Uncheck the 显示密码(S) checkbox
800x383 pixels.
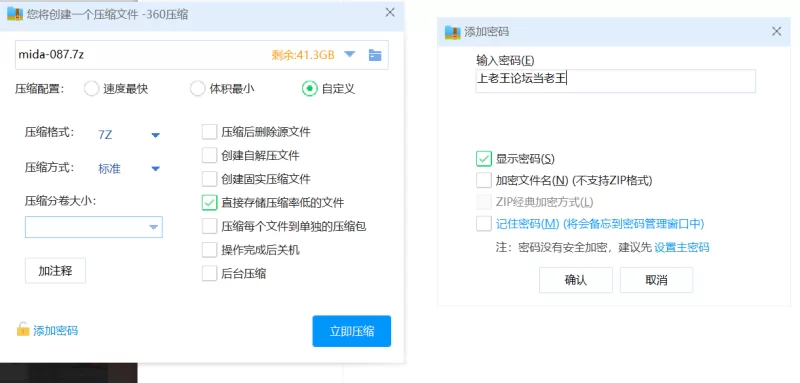(x=483, y=159)
